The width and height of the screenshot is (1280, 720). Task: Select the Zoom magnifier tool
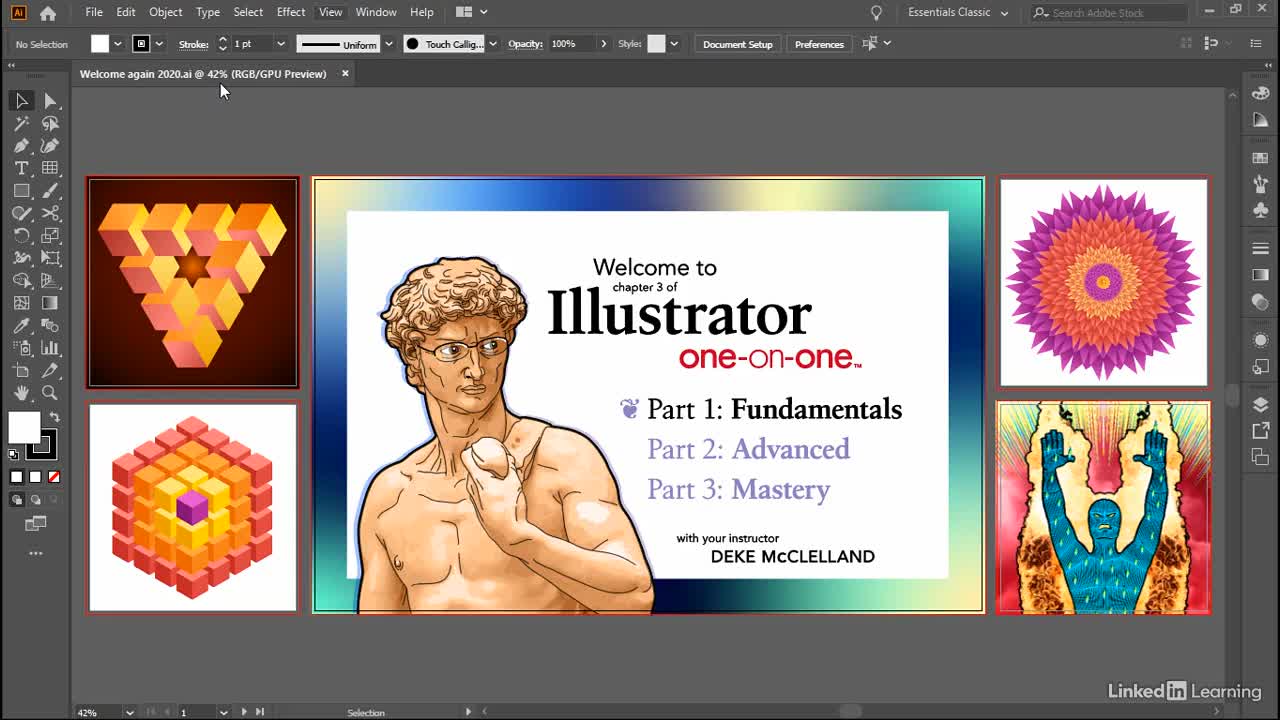pyautogui.click(x=50, y=393)
